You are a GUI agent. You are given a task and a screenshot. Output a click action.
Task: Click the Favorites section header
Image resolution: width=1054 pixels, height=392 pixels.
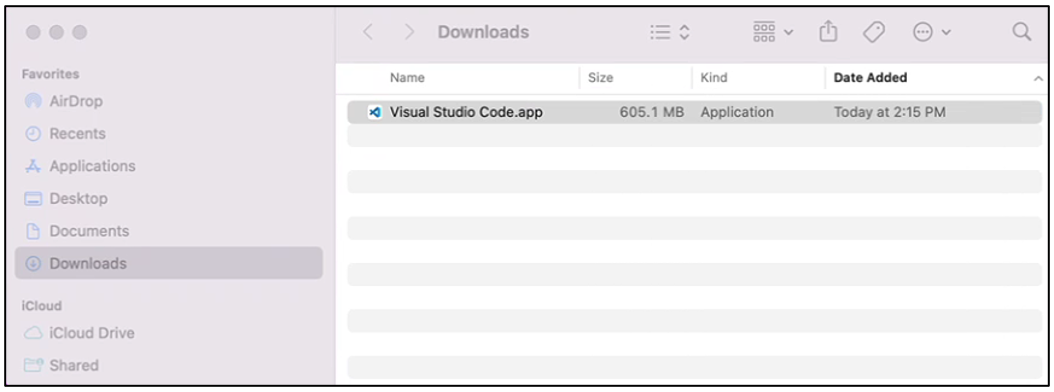click(x=50, y=74)
